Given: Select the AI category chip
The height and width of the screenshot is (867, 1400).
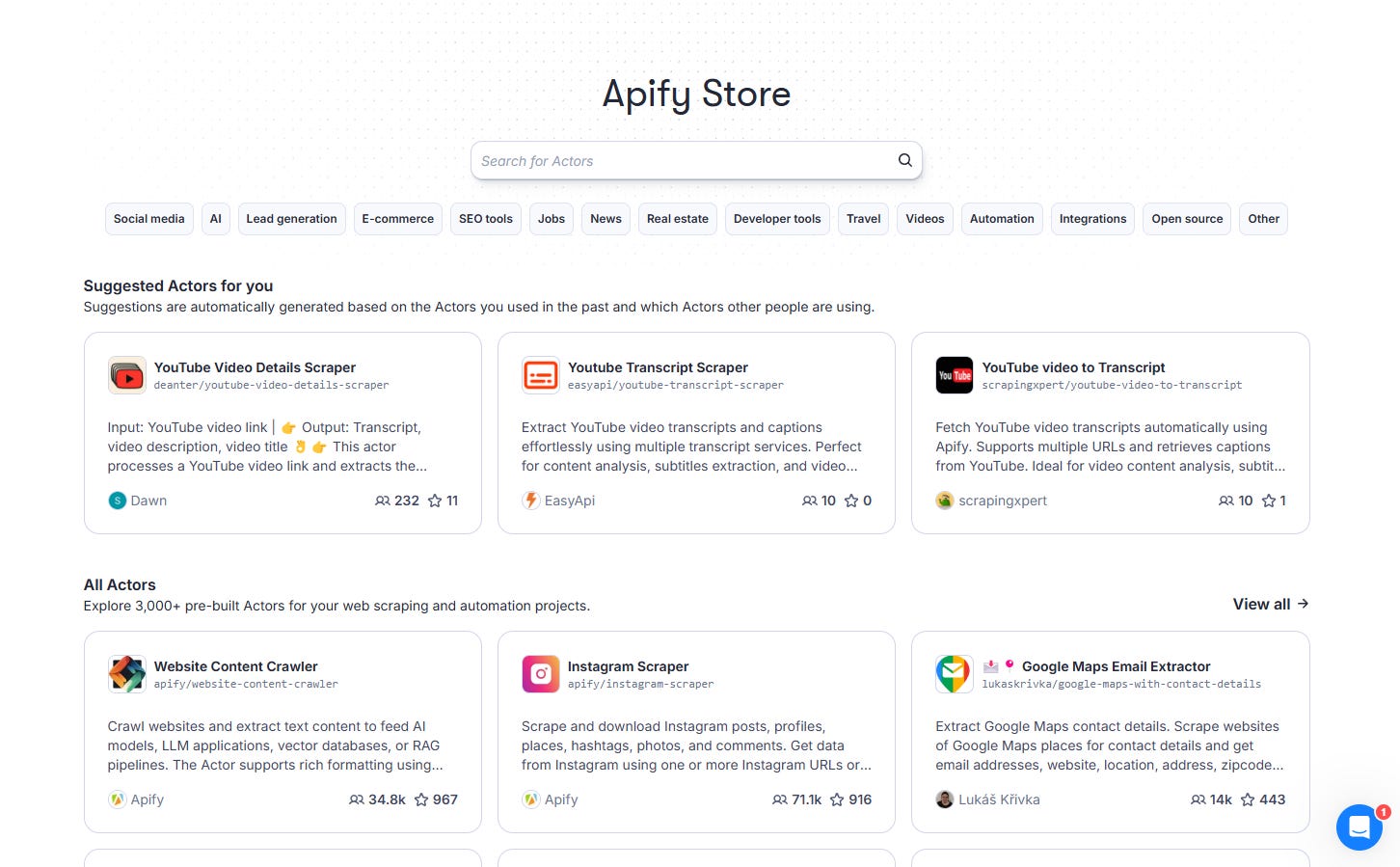Looking at the screenshot, I should pos(216,219).
